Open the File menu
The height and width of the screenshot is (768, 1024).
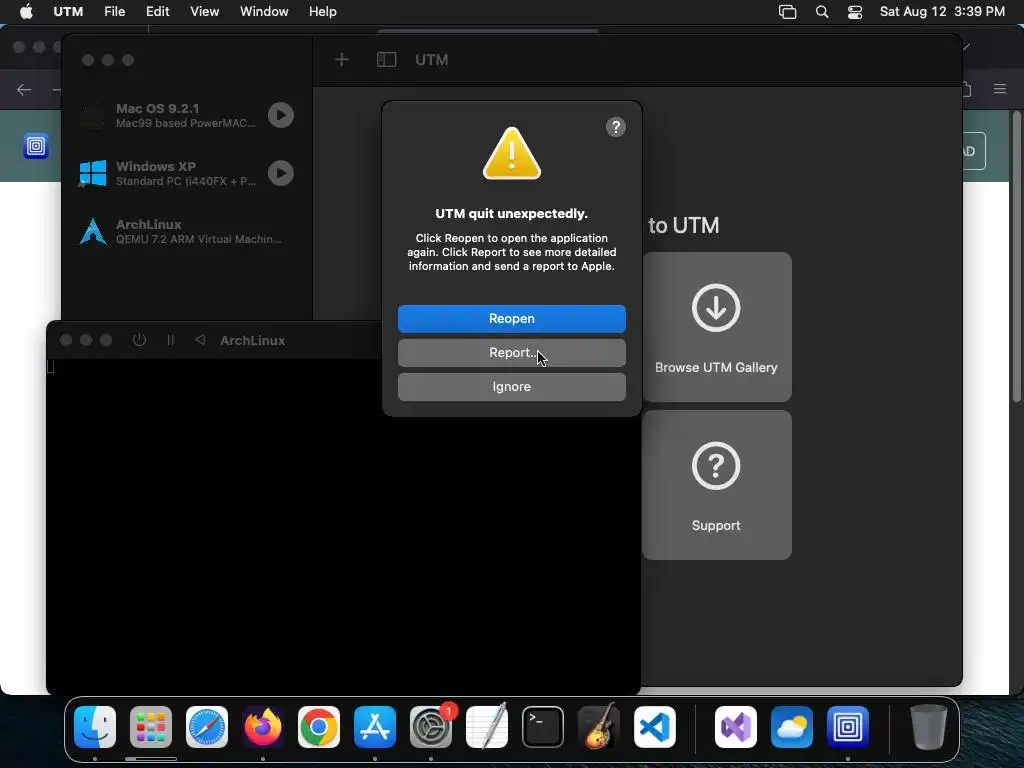point(114,12)
